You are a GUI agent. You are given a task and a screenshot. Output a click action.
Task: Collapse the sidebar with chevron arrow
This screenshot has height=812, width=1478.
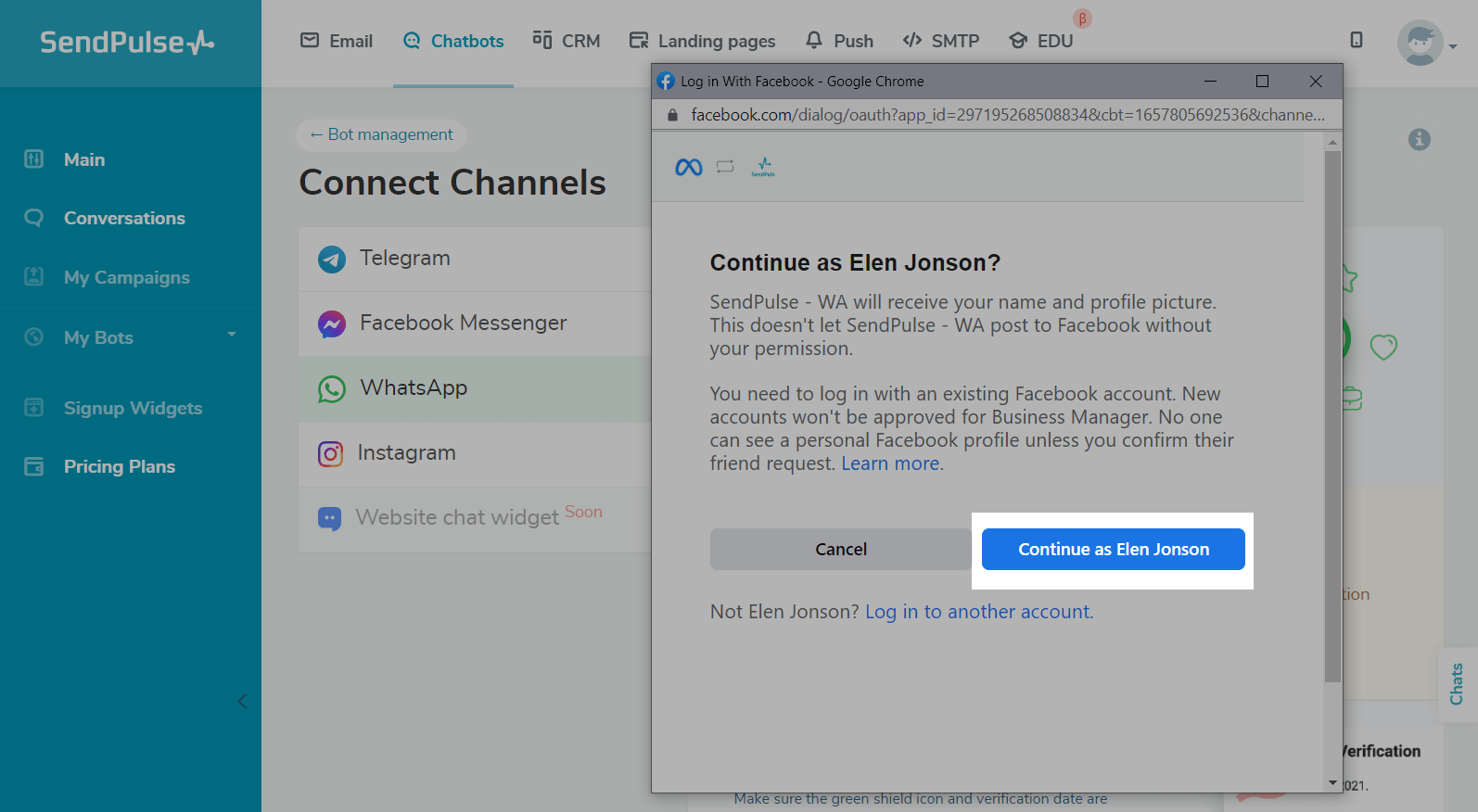(x=242, y=701)
